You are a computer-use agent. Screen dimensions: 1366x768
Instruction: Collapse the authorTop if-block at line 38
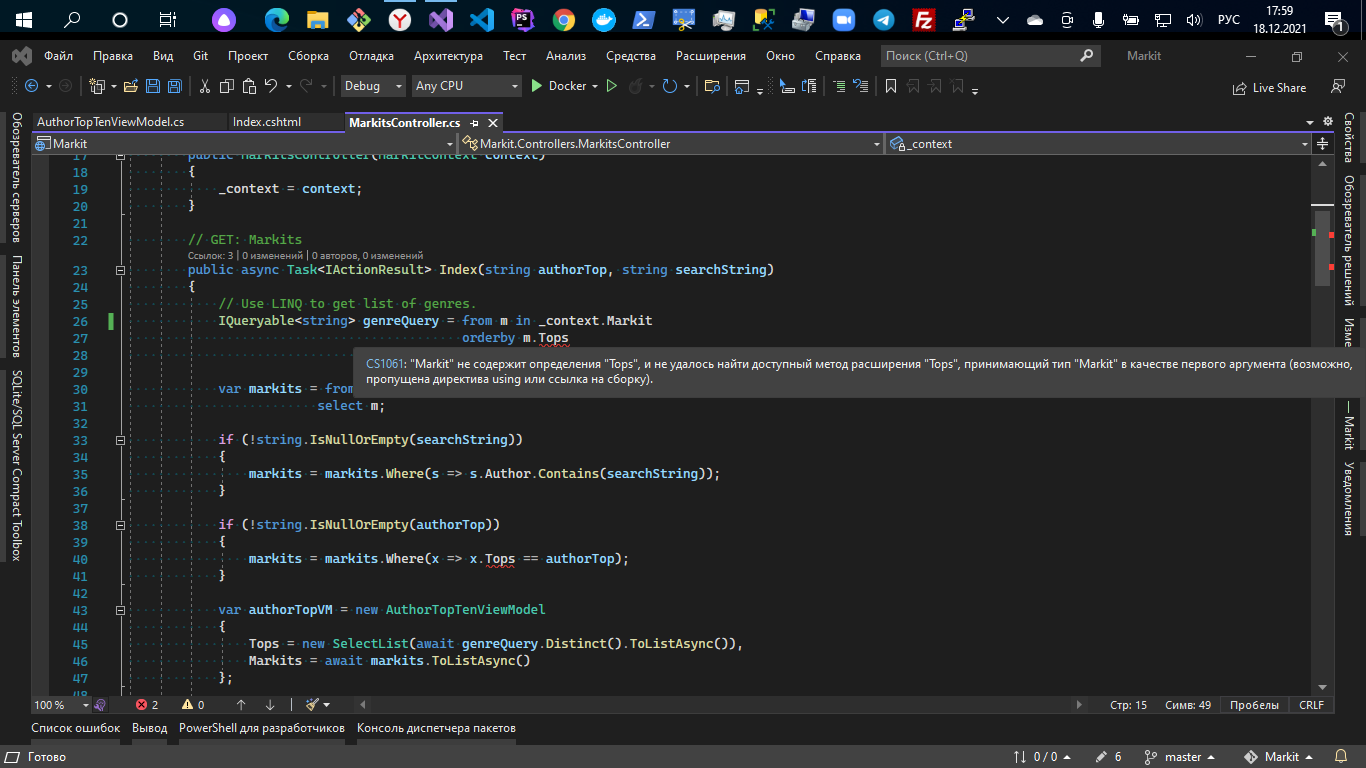(120, 525)
